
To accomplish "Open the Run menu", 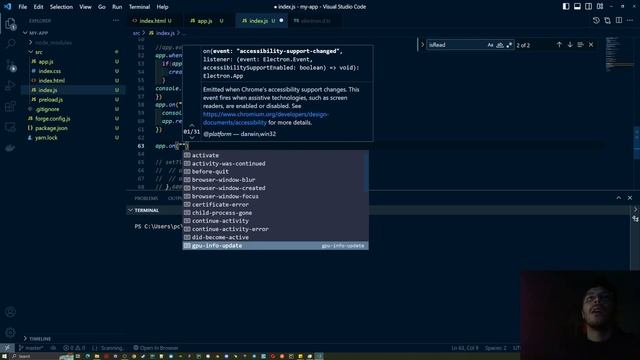I will point(117,7).
